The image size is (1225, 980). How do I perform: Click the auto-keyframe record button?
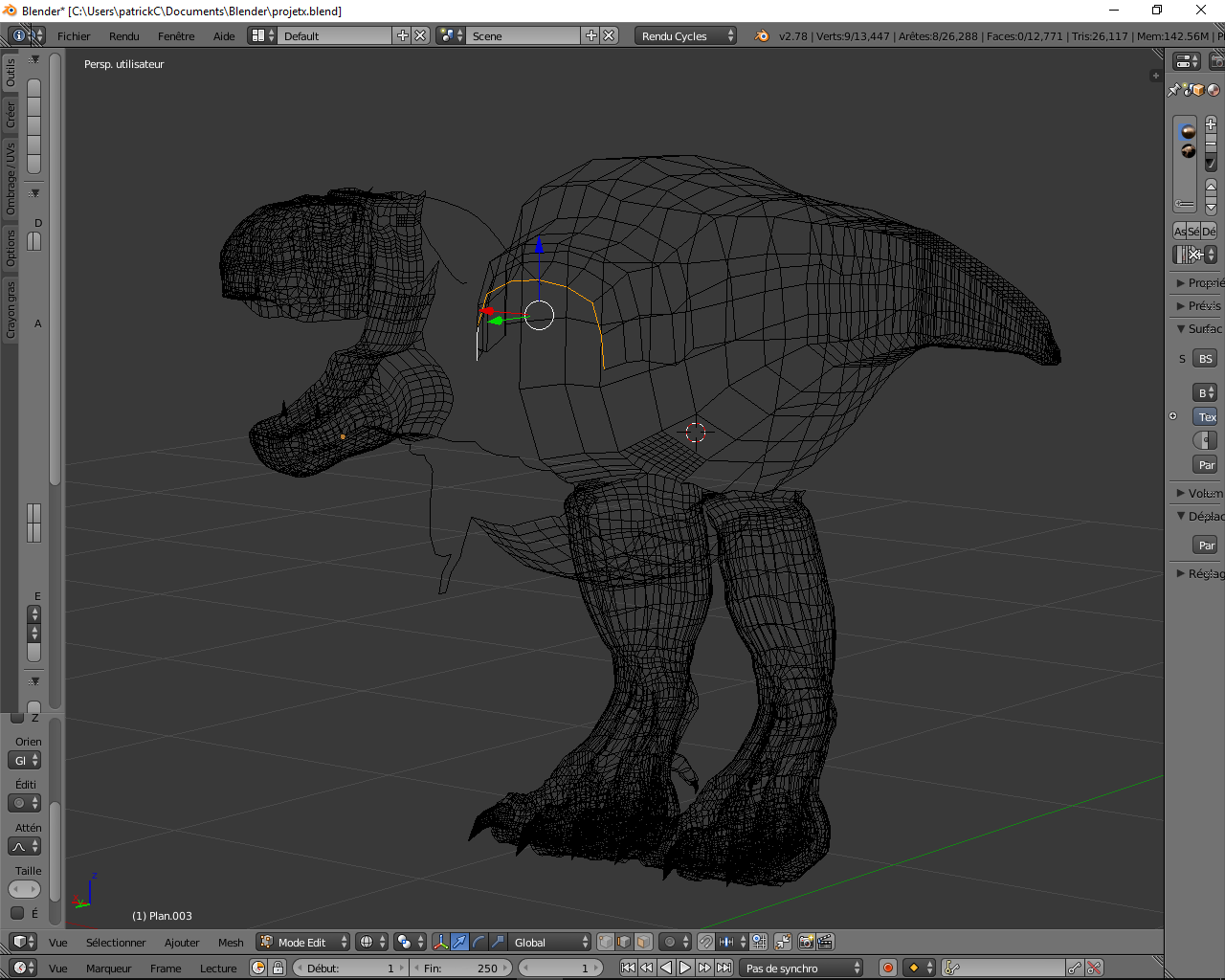click(x=888, y=968)
